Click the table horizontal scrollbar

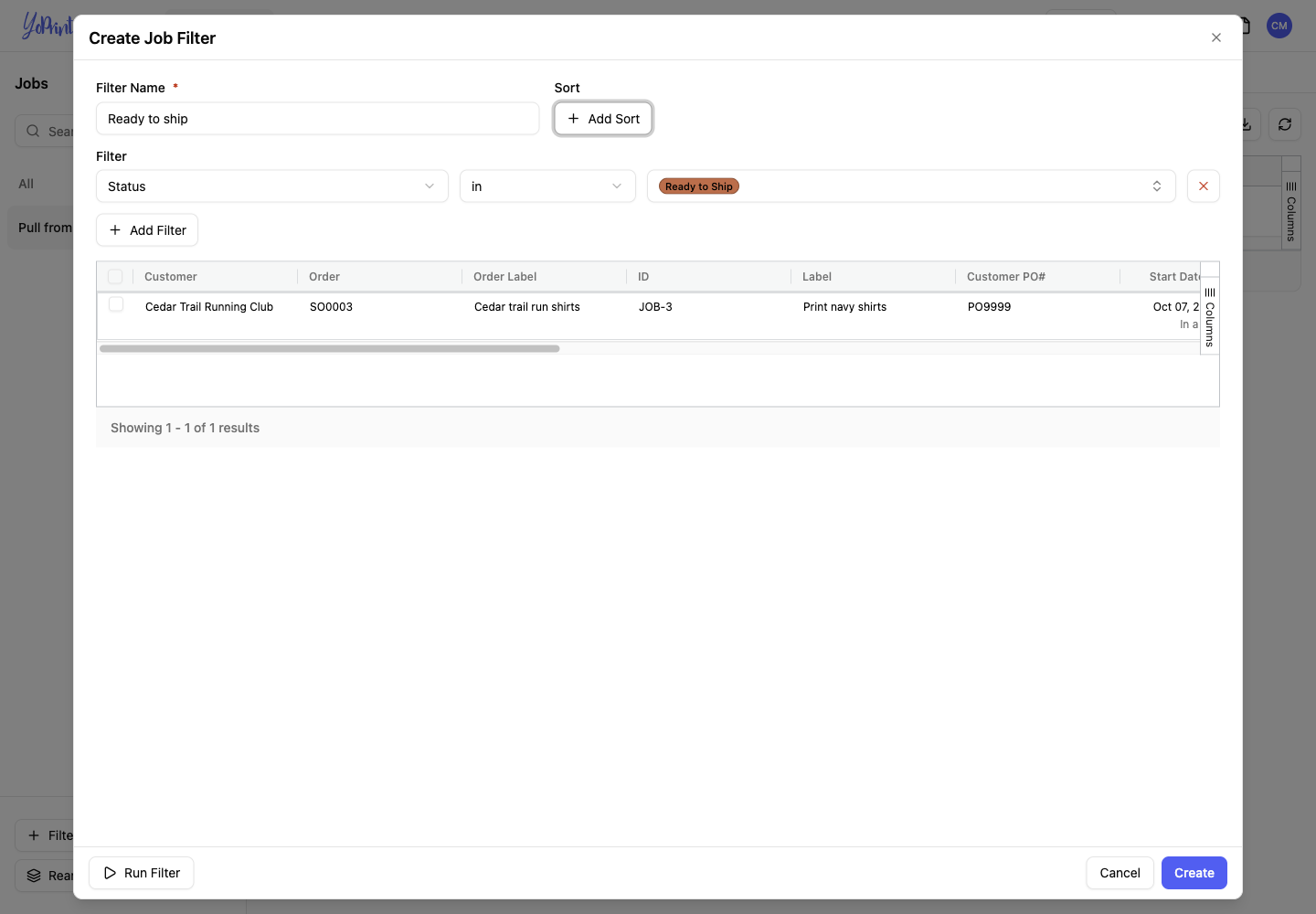329,348
